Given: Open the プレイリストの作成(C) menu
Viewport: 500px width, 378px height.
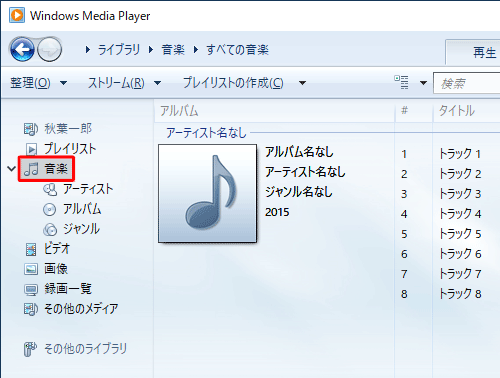Looking at the screenshot, I should (233, 83).
